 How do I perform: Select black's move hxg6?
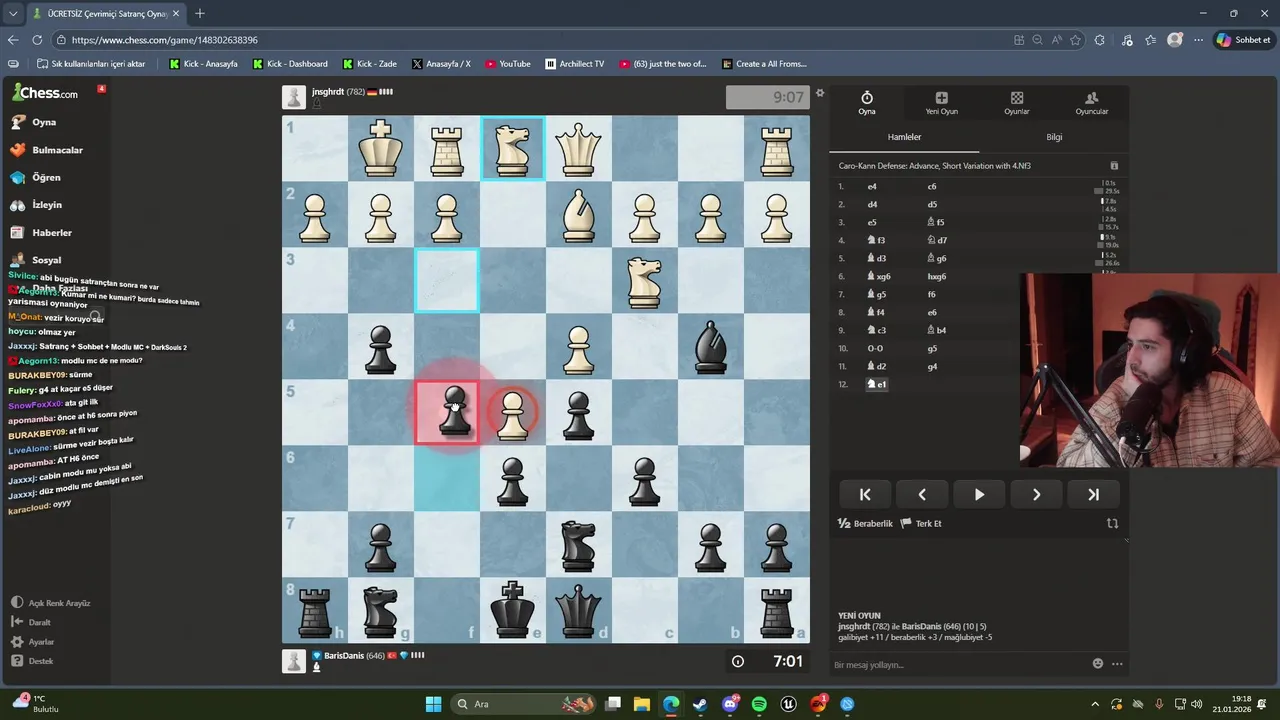click(x=937, y=277)
